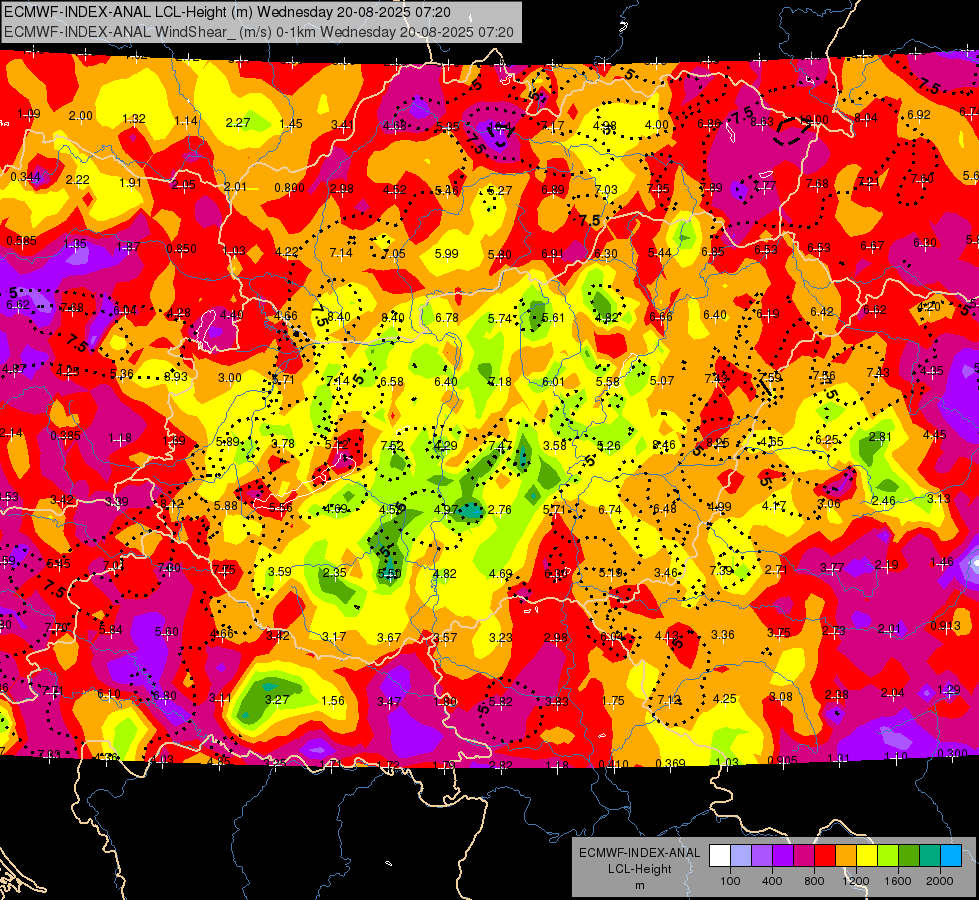Click the legend tick label 100
The width and height of the screenshot is (979, 900).
(x=731, y=881)
